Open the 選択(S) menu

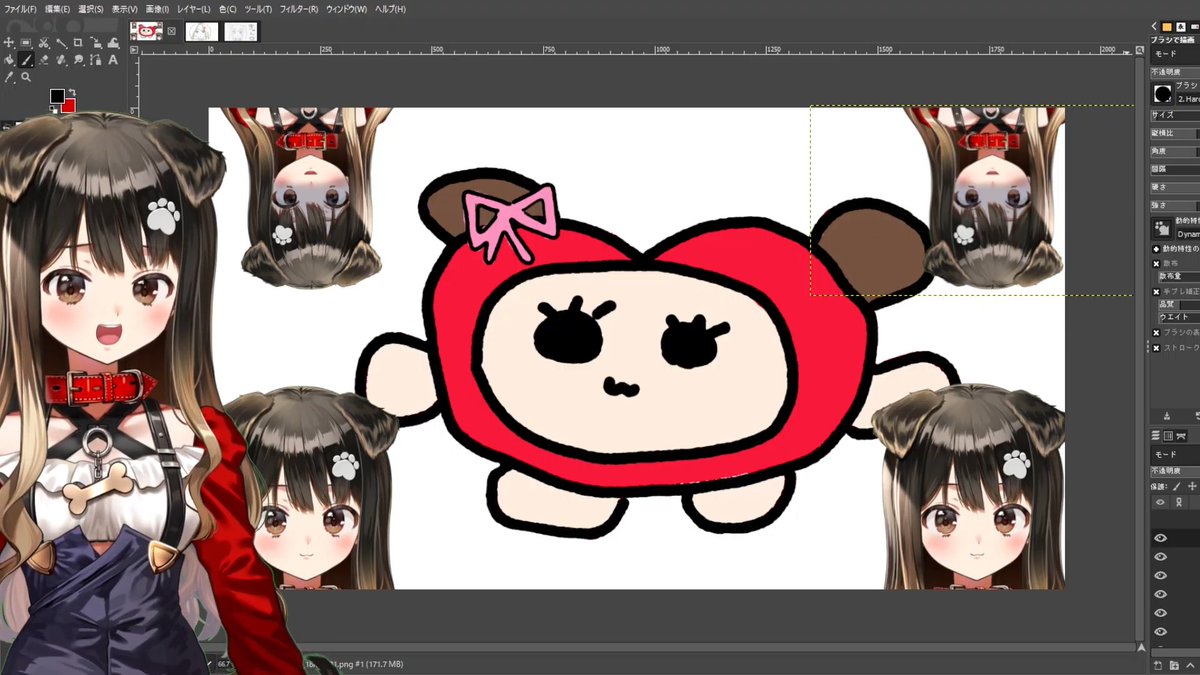point(92,9)
